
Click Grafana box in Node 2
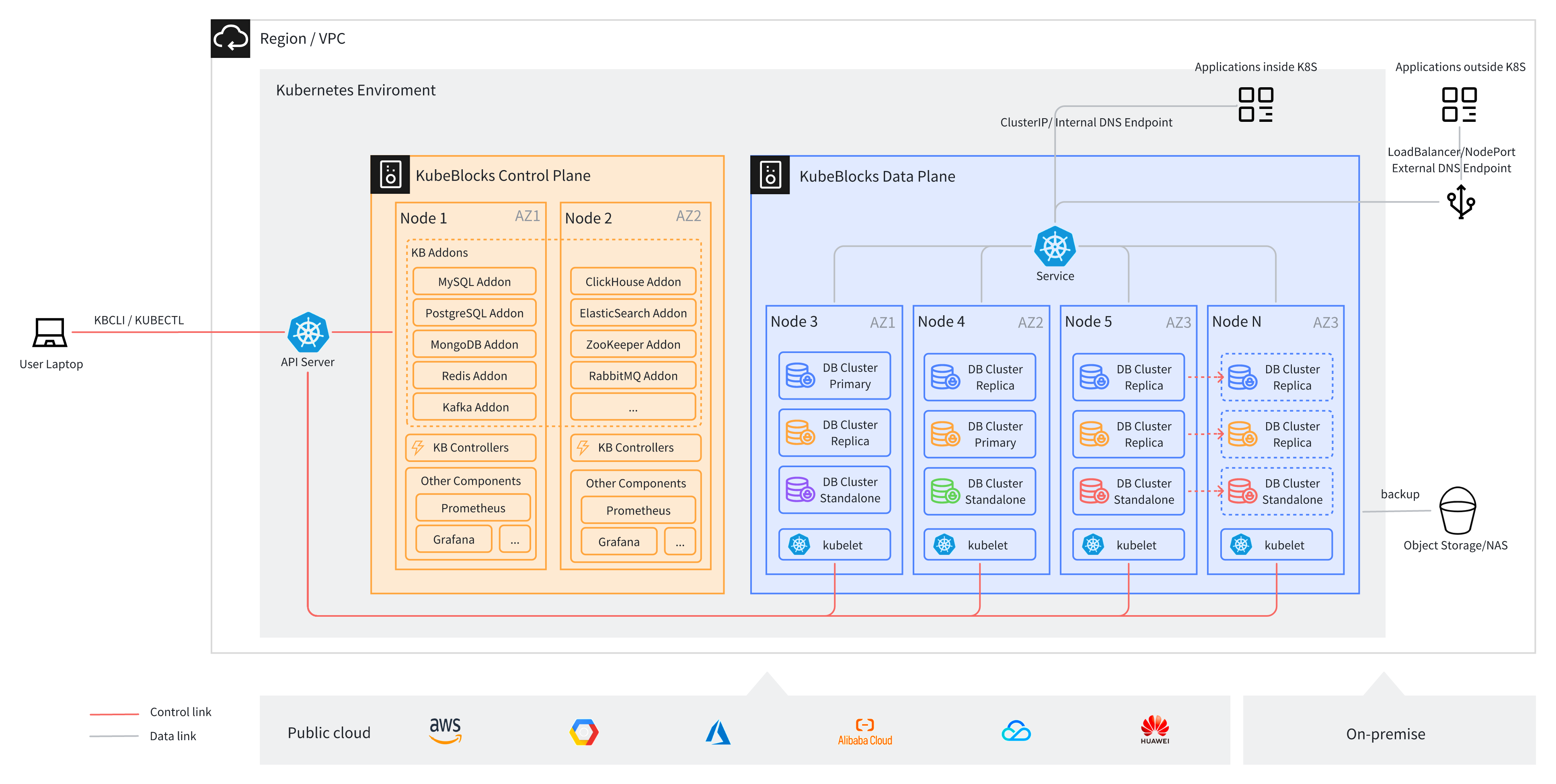coord(618,542)
